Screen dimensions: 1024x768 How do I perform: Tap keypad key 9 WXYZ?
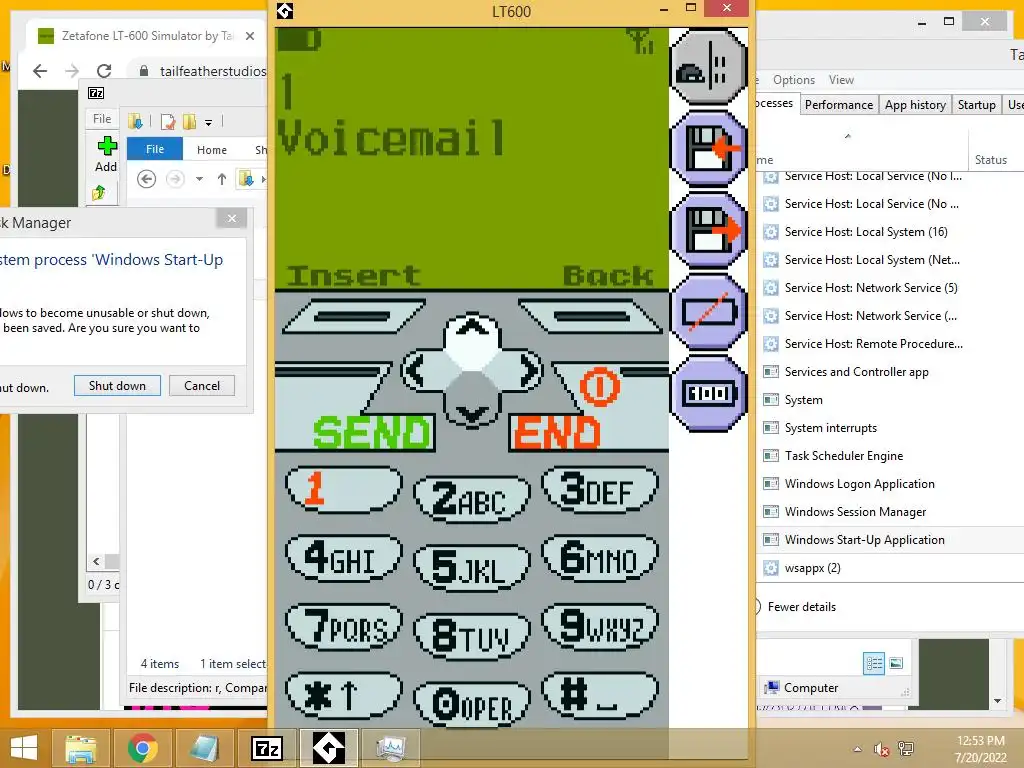coord(600,627)
